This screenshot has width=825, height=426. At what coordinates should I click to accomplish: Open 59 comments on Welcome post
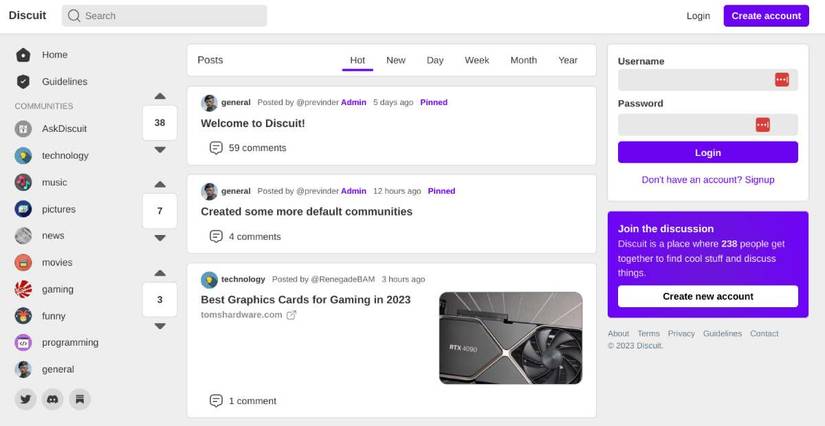tap(257, 148)
